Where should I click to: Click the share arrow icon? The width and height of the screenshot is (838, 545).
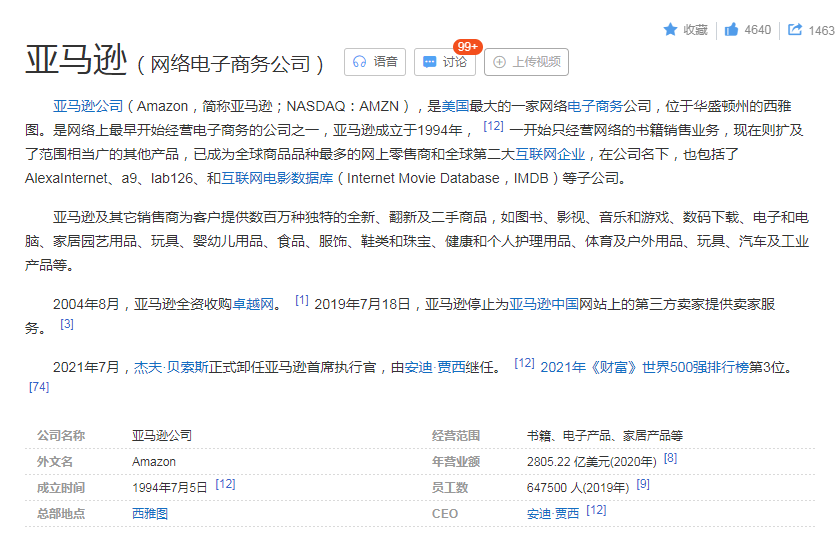795,29
